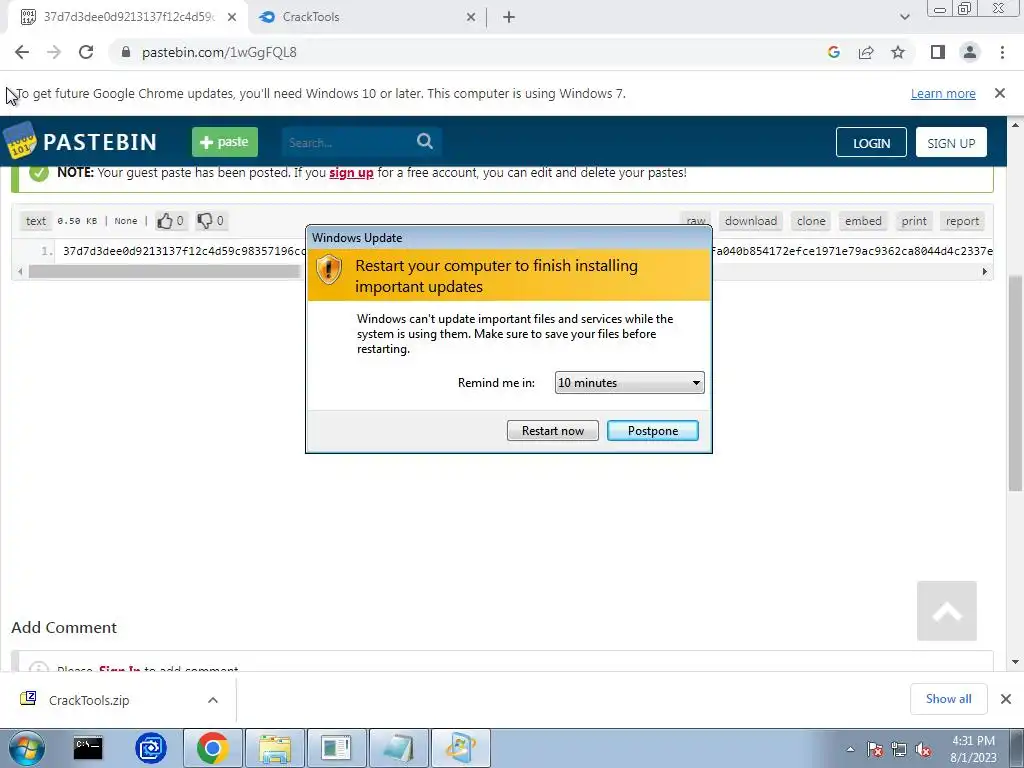The image size is (1024, 768).
Task: Open the Google icon in the address bar
Action: (833, 52)
